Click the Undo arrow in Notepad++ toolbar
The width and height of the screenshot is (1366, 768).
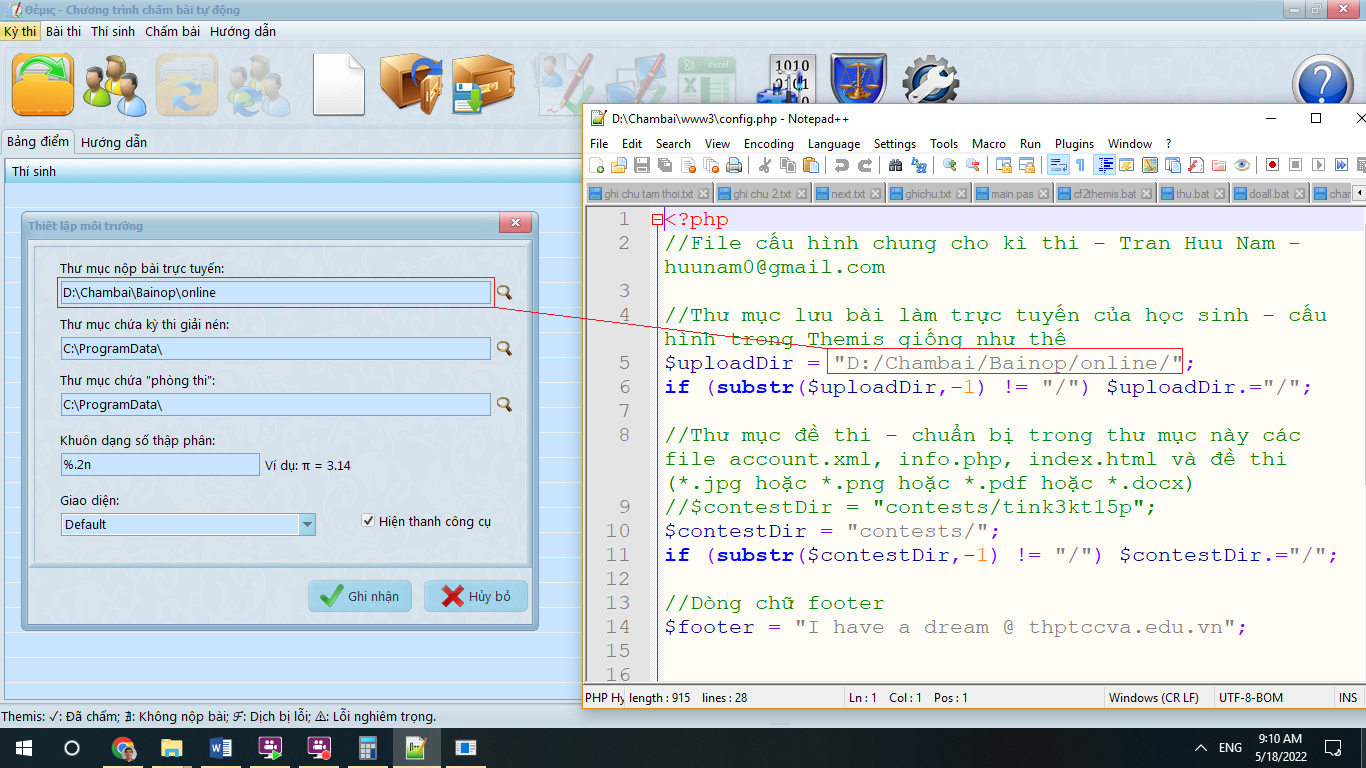[x=841, y=165]
